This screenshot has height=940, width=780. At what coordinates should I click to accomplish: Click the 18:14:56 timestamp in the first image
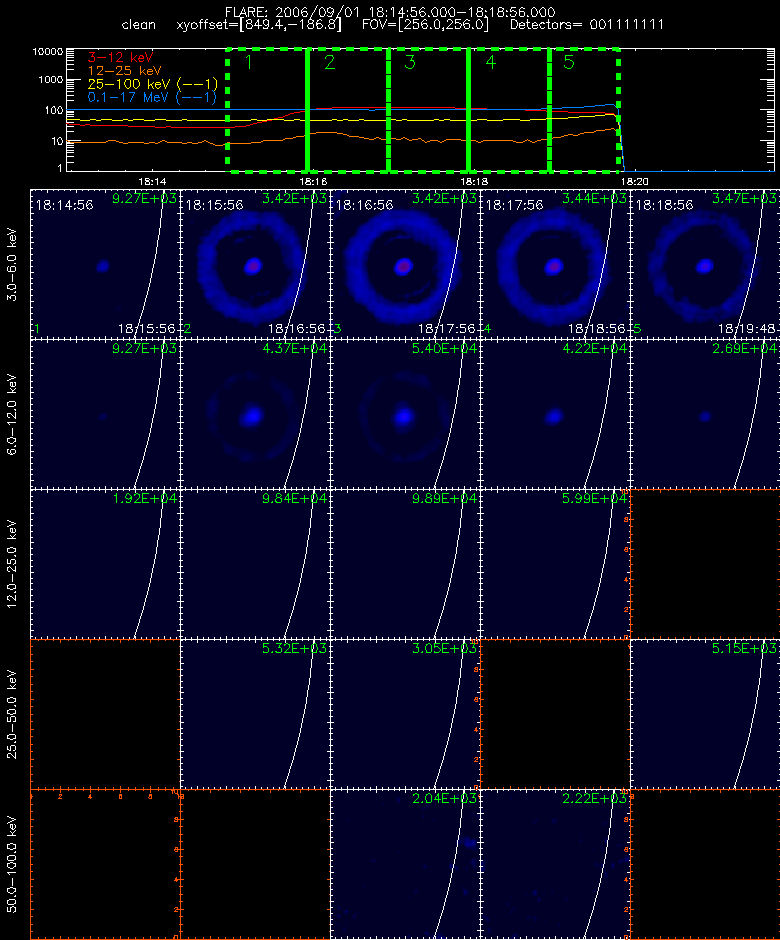(x=64, y=205)
